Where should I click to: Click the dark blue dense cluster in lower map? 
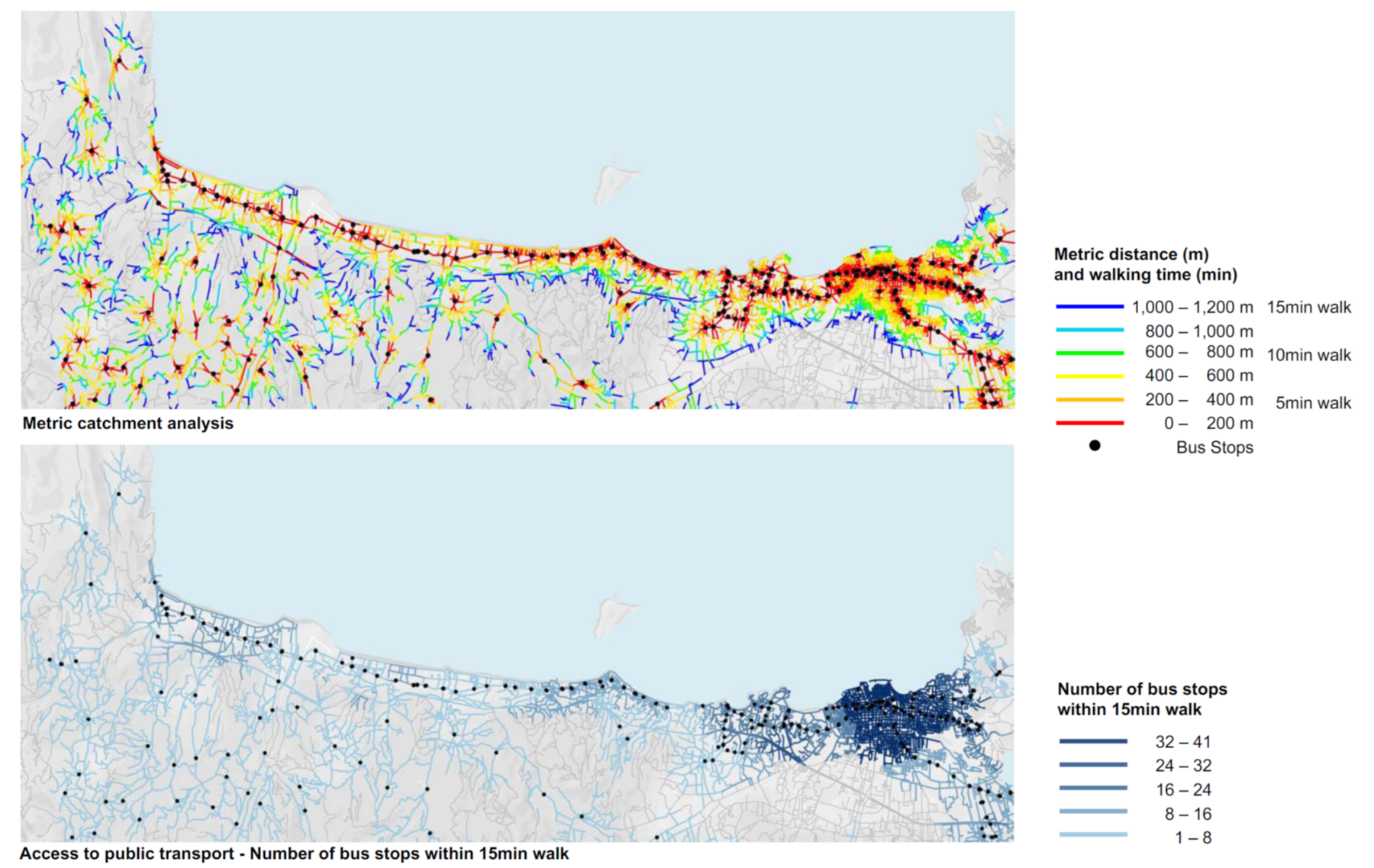point(885,718)
